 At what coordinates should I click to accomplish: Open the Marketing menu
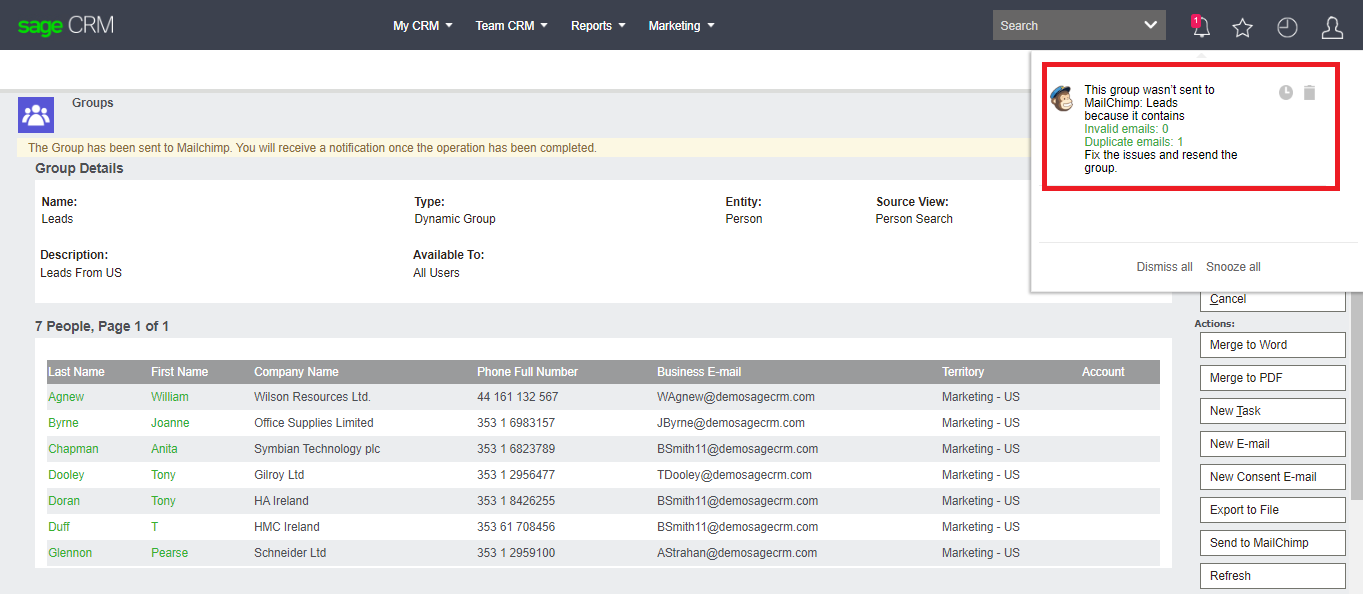pyautogui.click(x=681, y=26)
